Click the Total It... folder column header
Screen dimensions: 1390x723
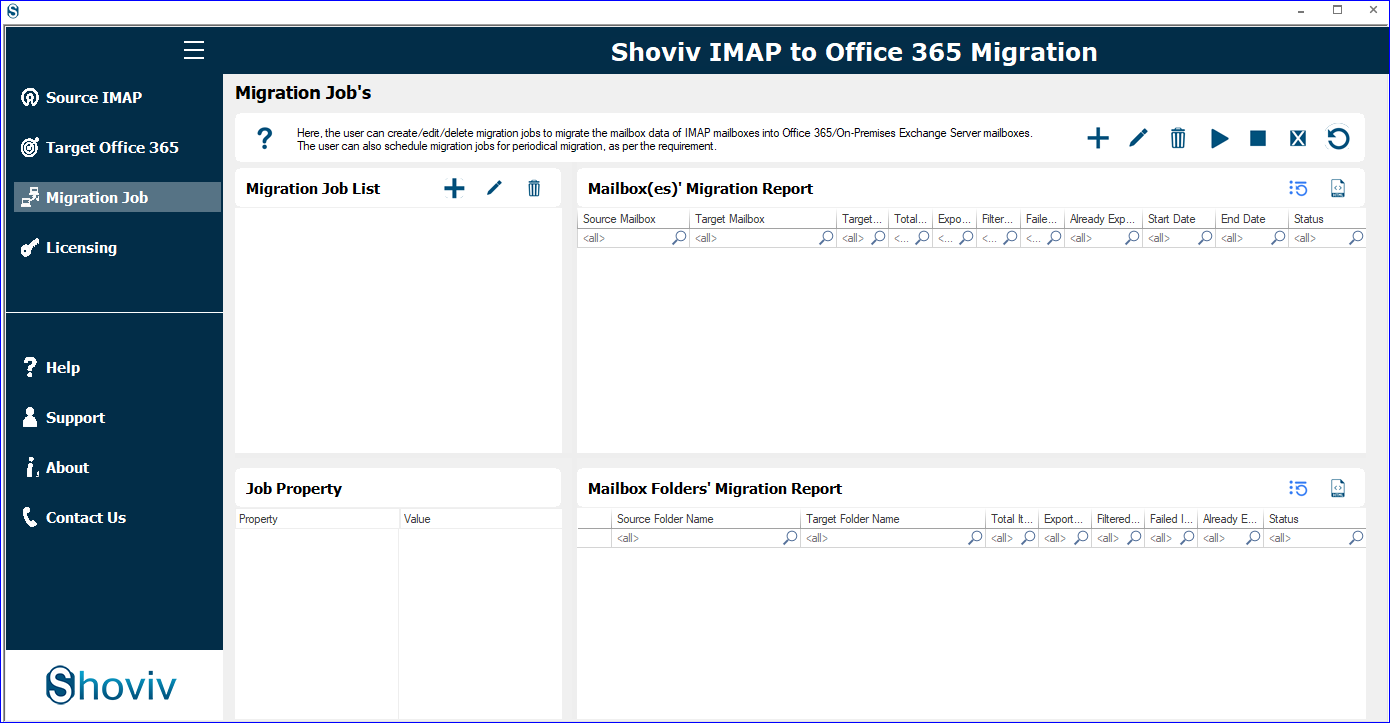pos(1012,519)
